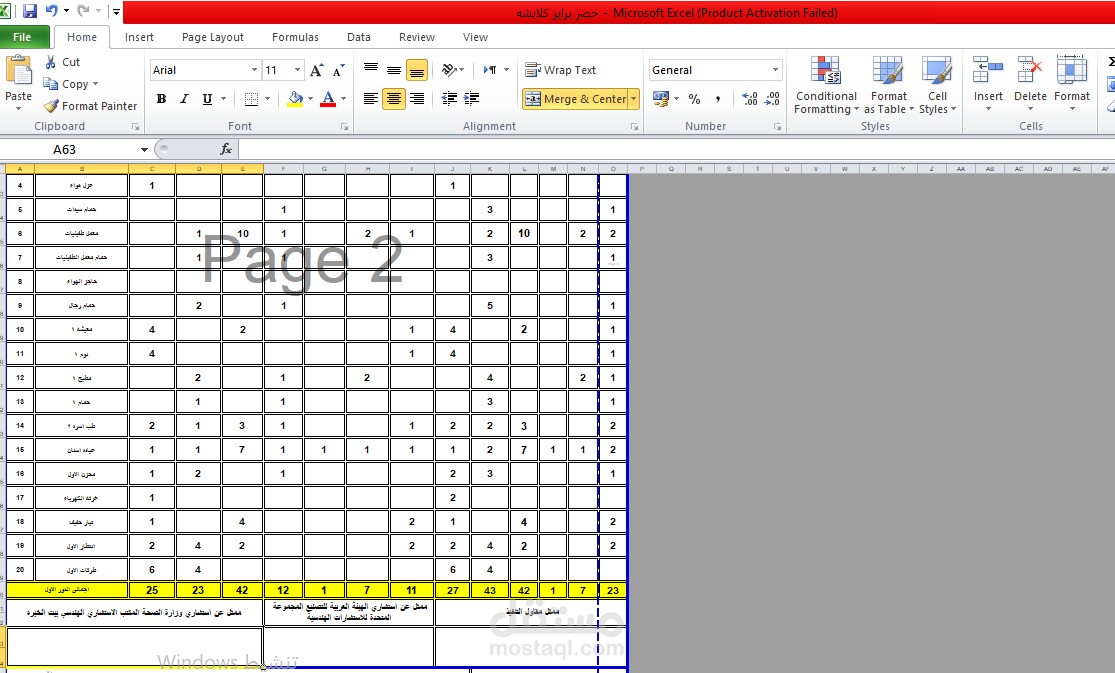Open Cell Styles gallery
Image resolution: width=1115 pixels, height=673 pixels.
coord(937,85)
